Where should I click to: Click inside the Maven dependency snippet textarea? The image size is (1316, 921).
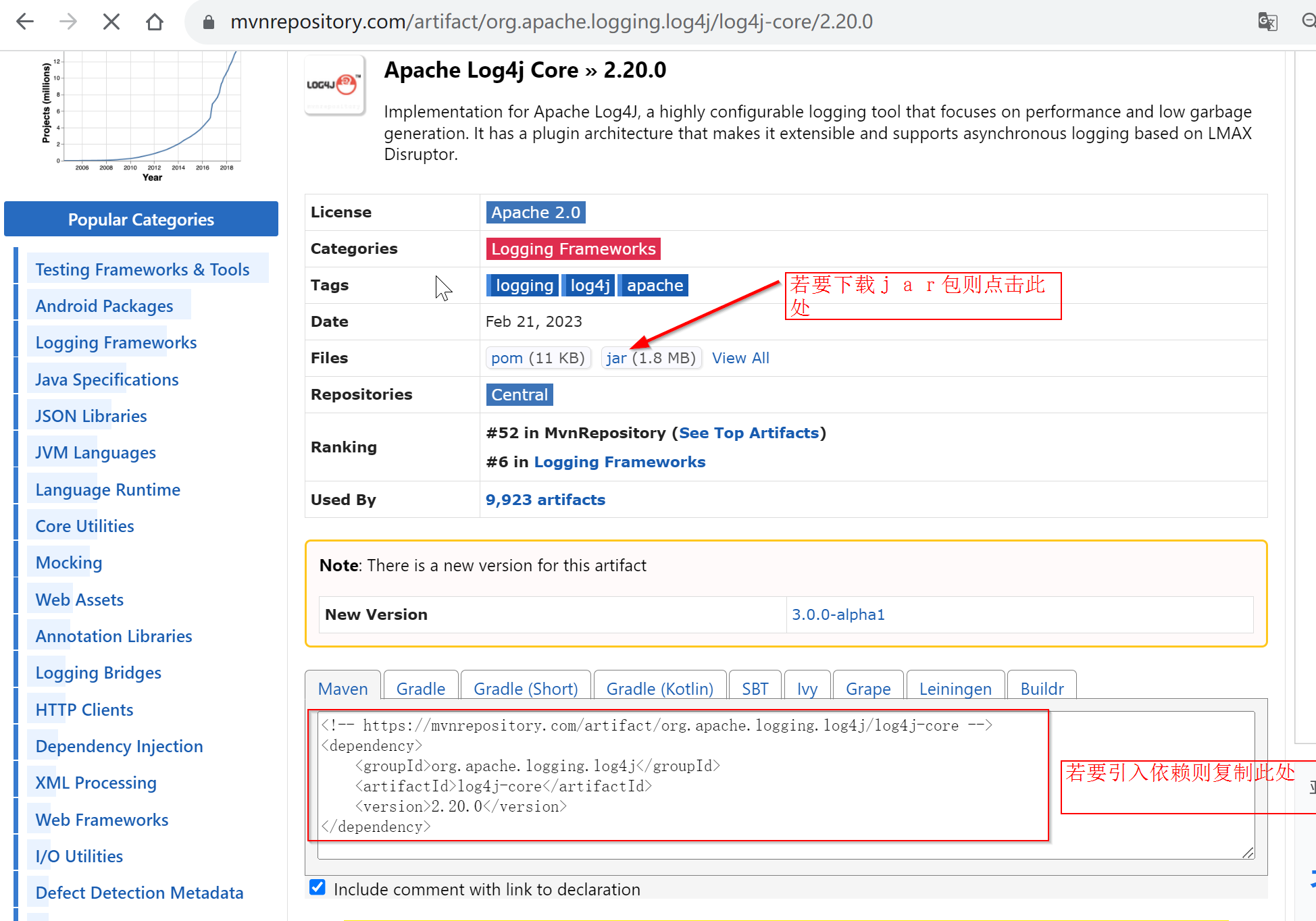click(786, 785)
